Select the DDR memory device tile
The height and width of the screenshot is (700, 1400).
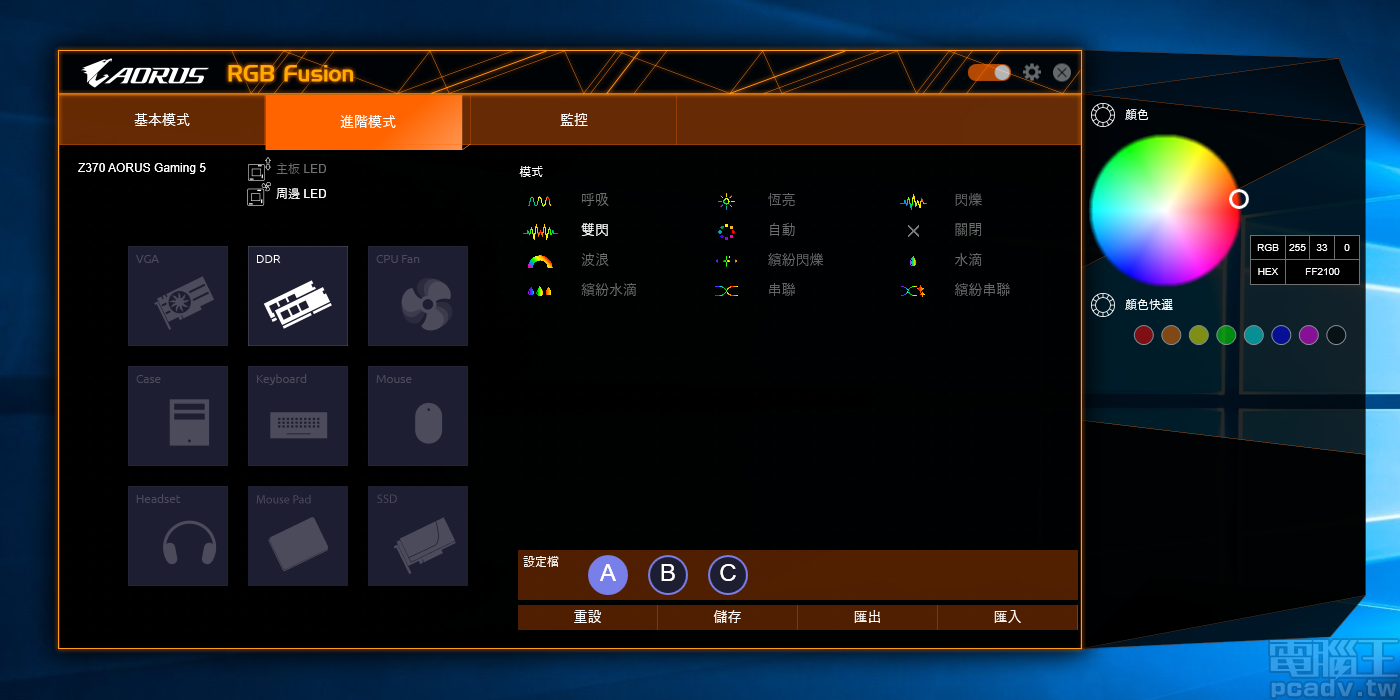pos(297,296)
